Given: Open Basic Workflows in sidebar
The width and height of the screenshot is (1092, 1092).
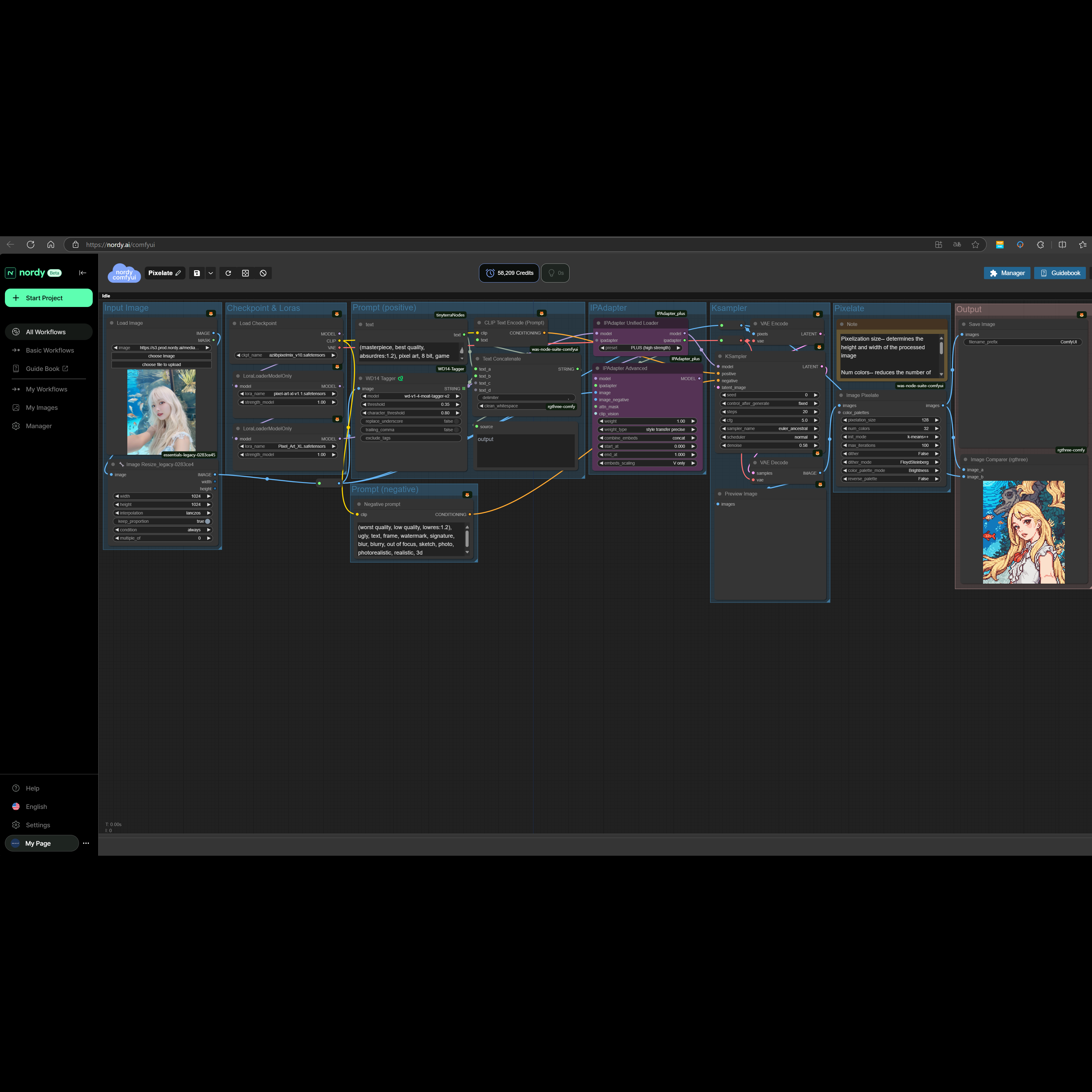Looking at the screenshot, I should tap(50, 350).
